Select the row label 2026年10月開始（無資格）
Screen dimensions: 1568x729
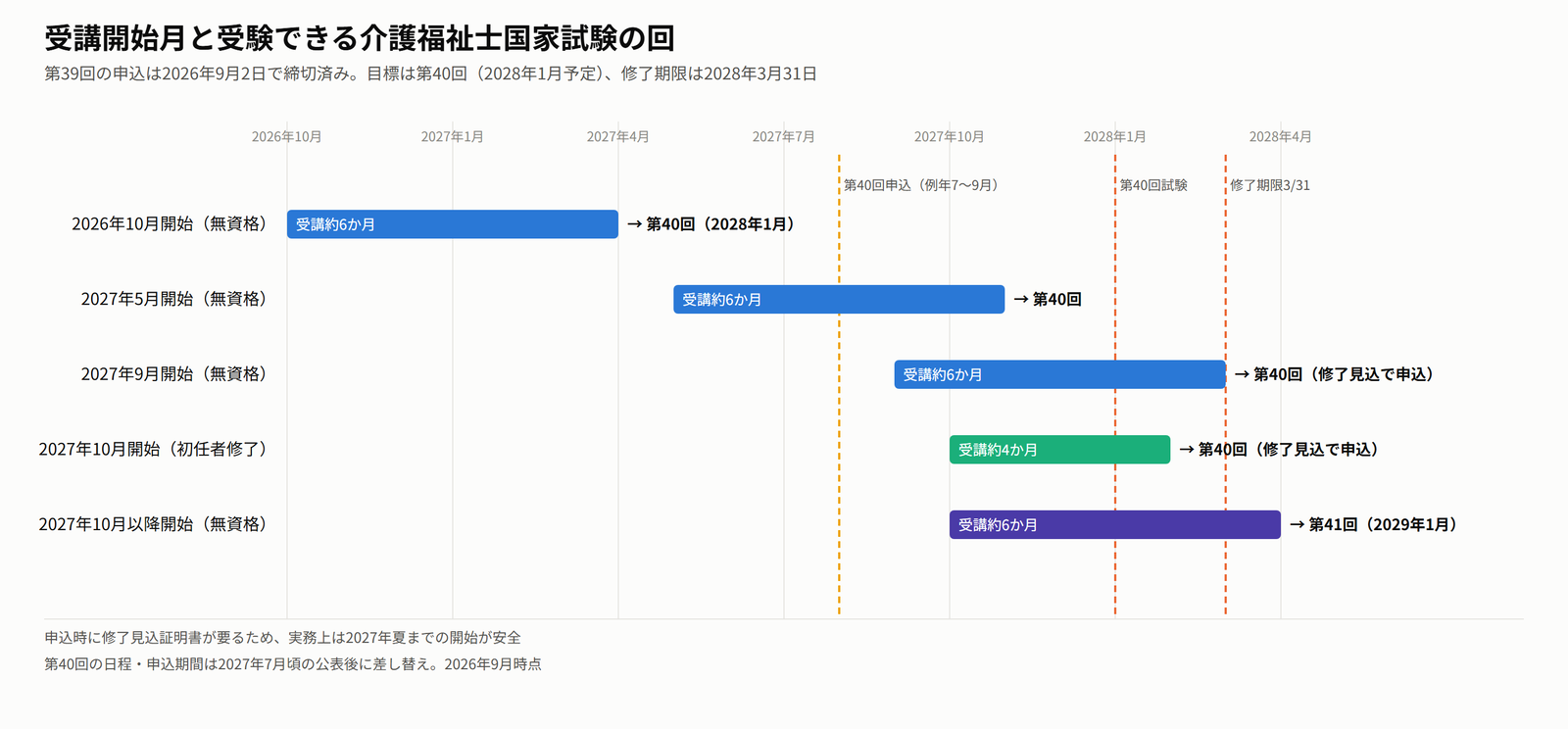(x=170, y=224)
